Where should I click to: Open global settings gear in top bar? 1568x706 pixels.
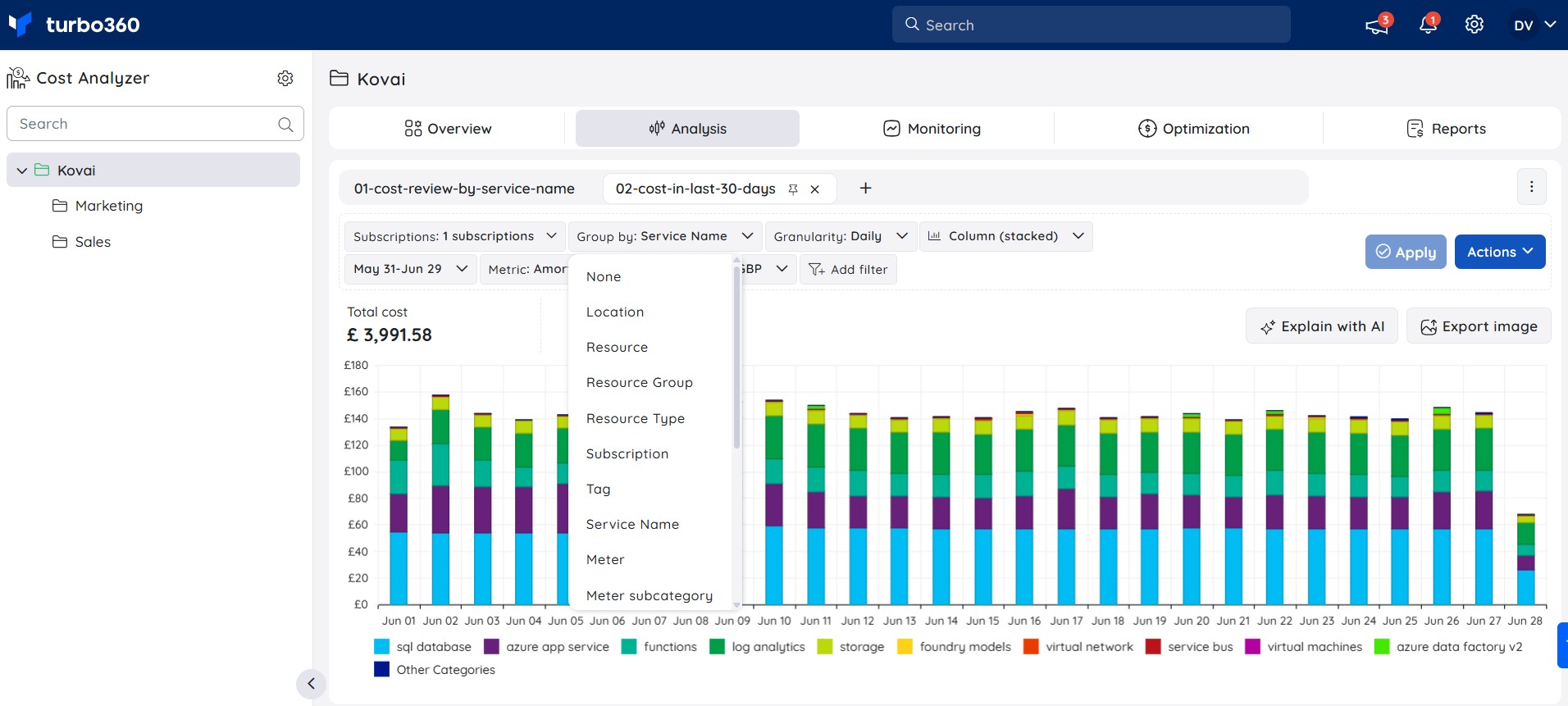point(1474,25)
